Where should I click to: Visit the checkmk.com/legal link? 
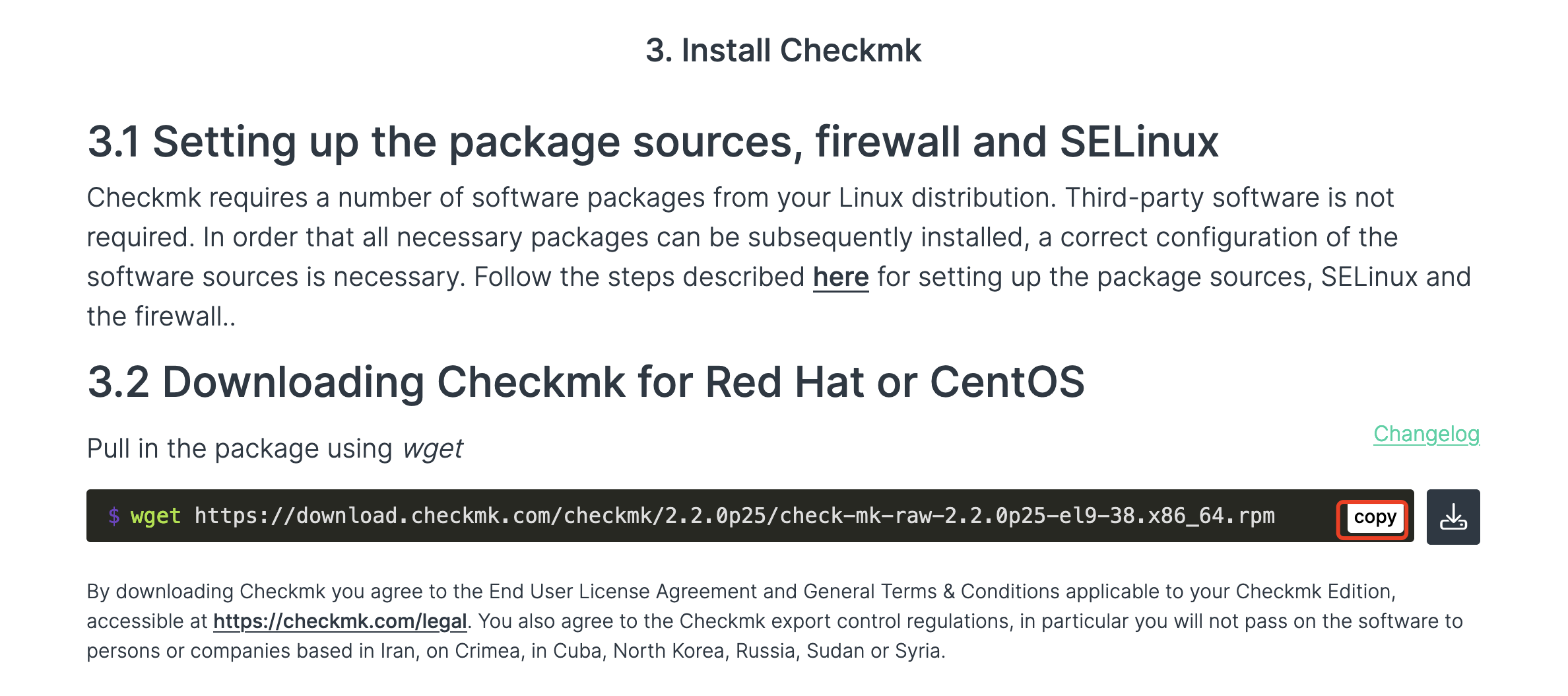point(339,621)
